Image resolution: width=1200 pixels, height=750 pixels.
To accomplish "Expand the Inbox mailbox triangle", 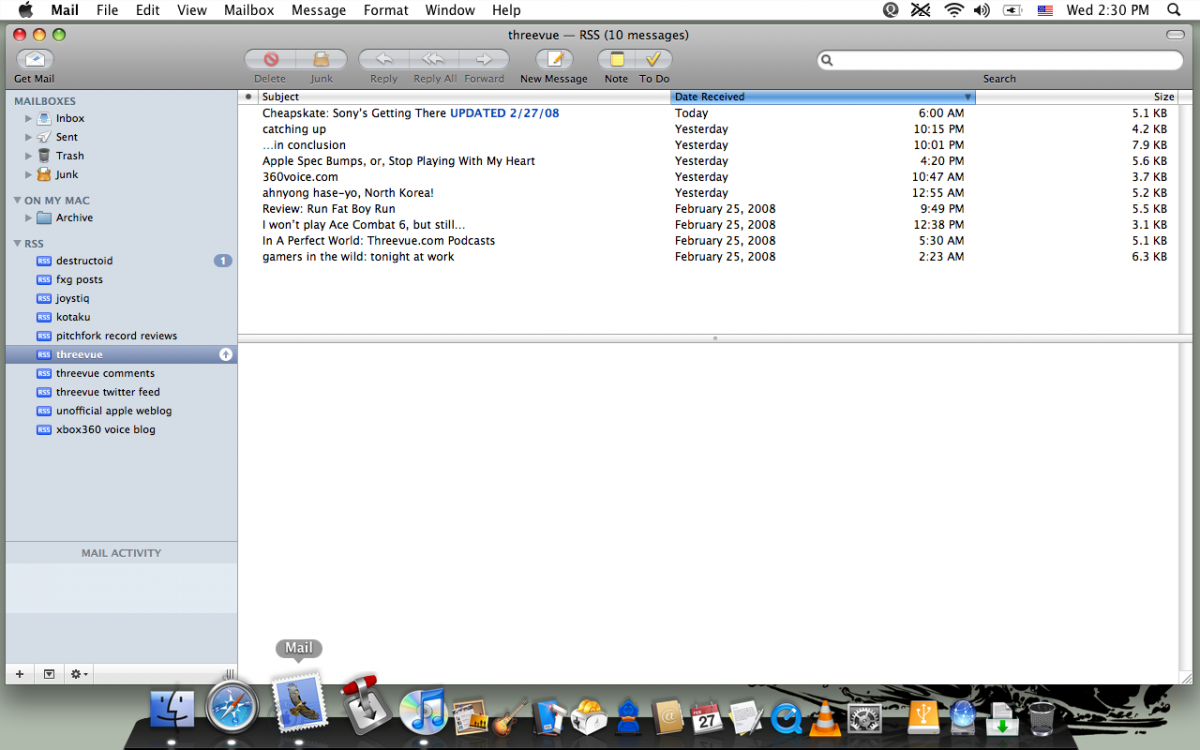I will (29, 119).
